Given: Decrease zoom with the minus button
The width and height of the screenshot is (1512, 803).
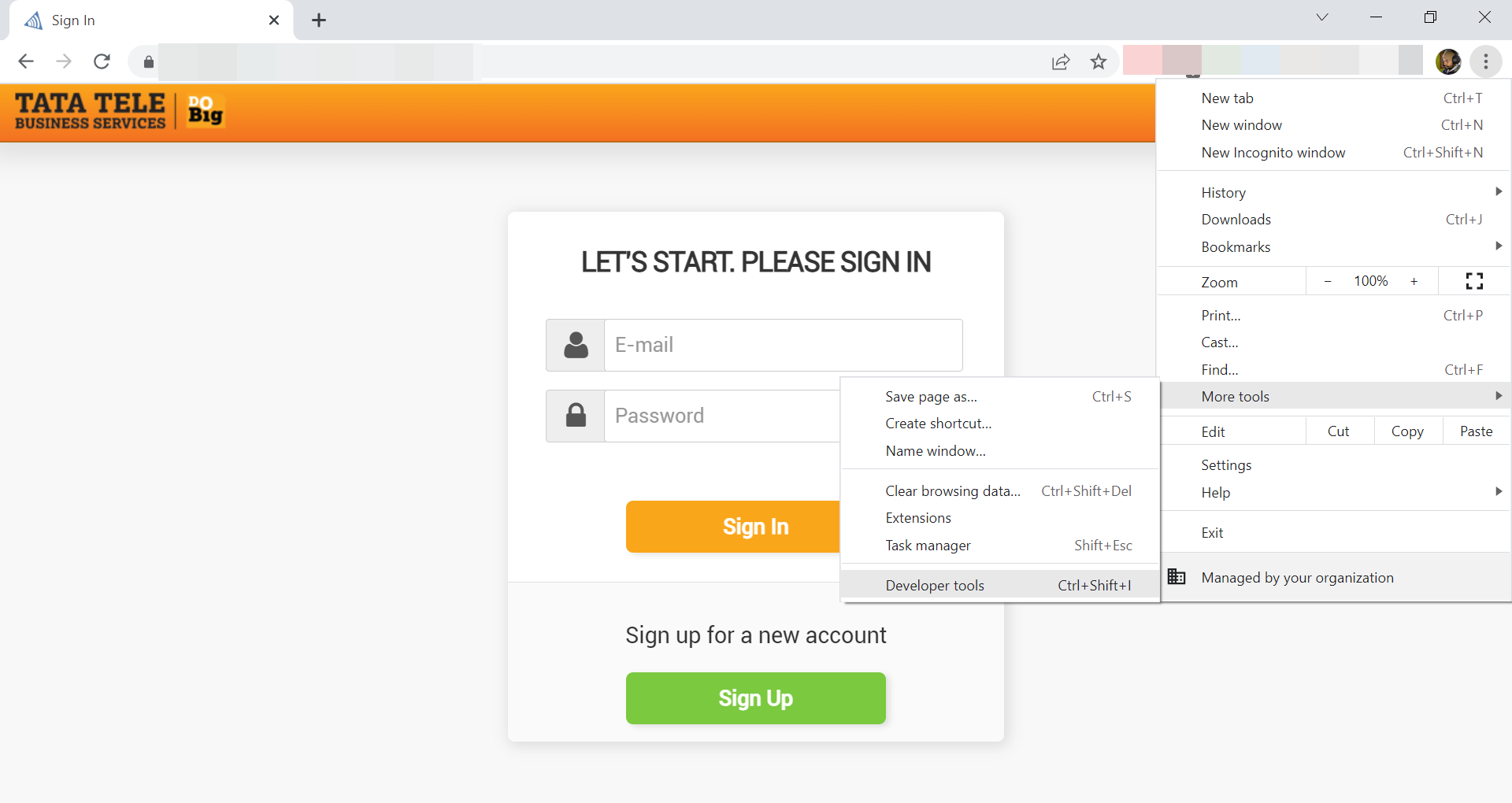Looking at the screenshot, I should pos(1328,281).
